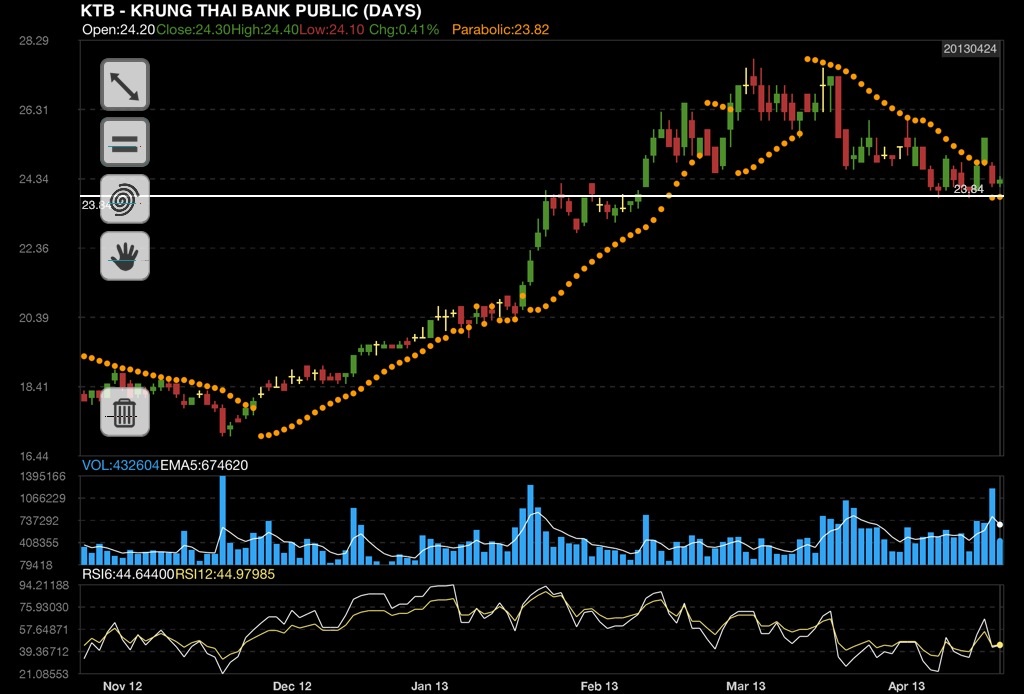The image size is (1024, 694).
Task: Click the 1395166 volume axis label
Action: [42, 477]
